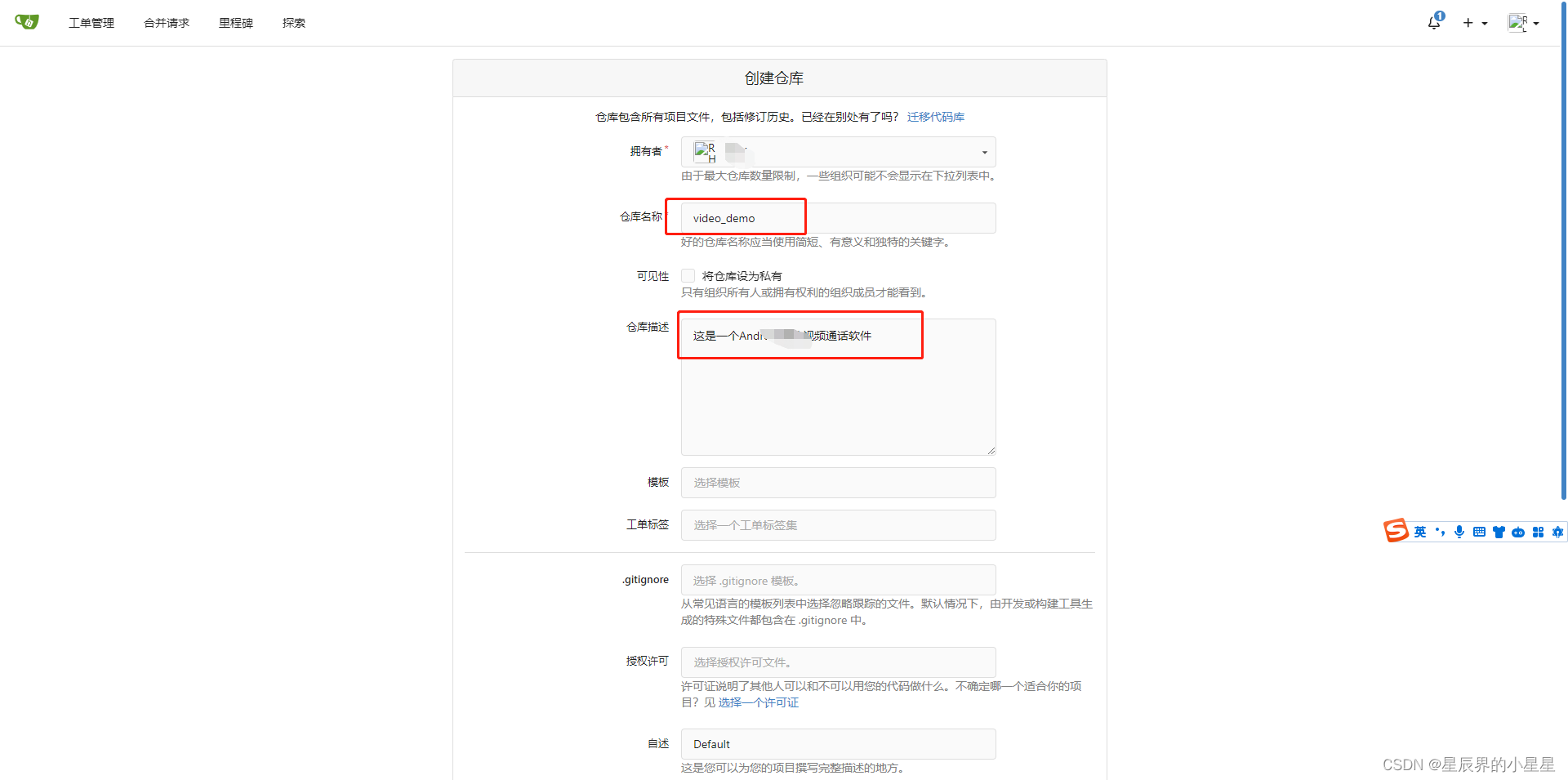Expand the 拥有者 owner dropdown
This screenshot has width=1568, height=780.
983,152
